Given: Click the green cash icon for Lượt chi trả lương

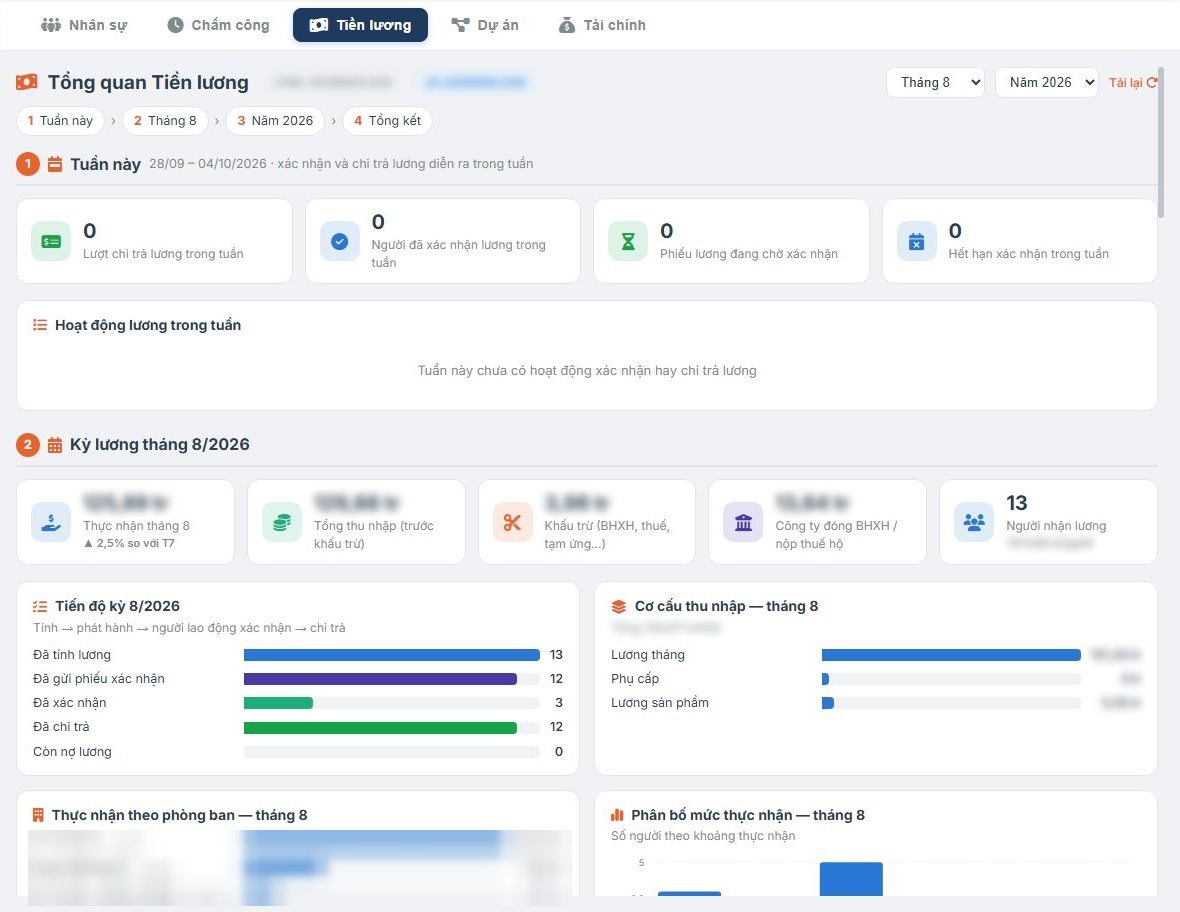Looking at the screenshot, I should tap(51, 242).
